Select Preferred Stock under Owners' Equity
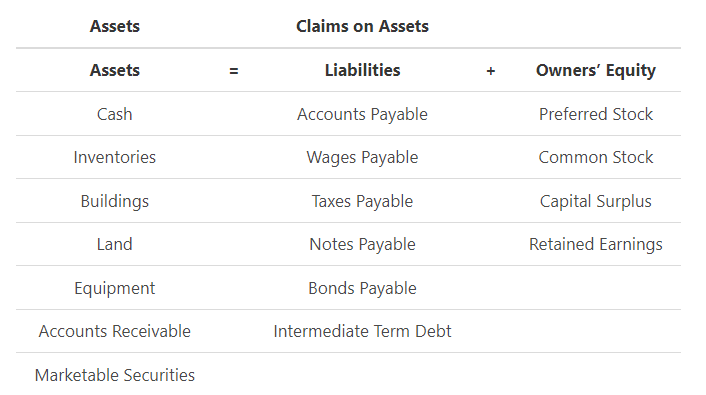Screen dimensions: 706x395 pos(596,114)
